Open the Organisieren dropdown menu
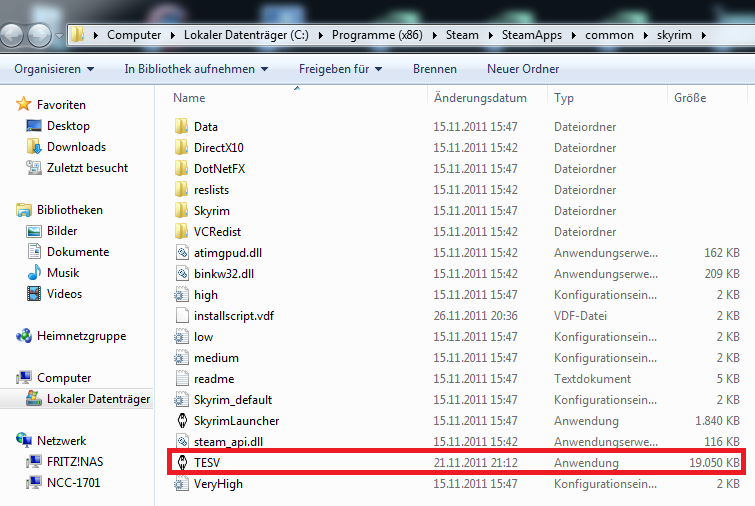This screenshot has width=755, height=506. point(54,69)
